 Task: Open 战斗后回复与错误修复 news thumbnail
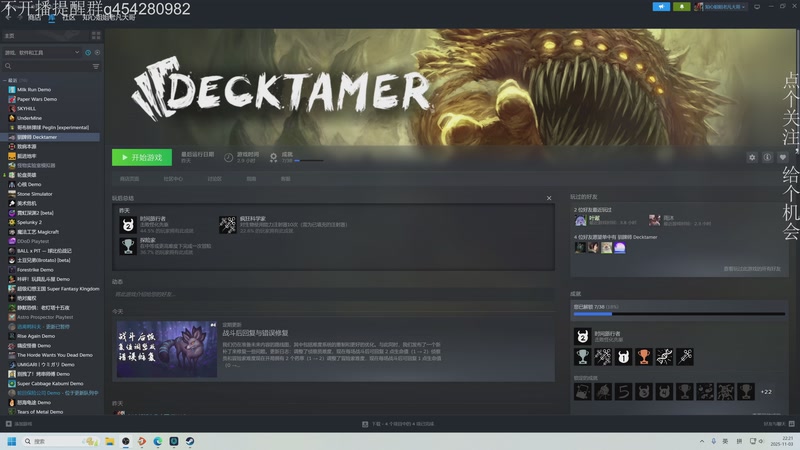pos(167,349)
